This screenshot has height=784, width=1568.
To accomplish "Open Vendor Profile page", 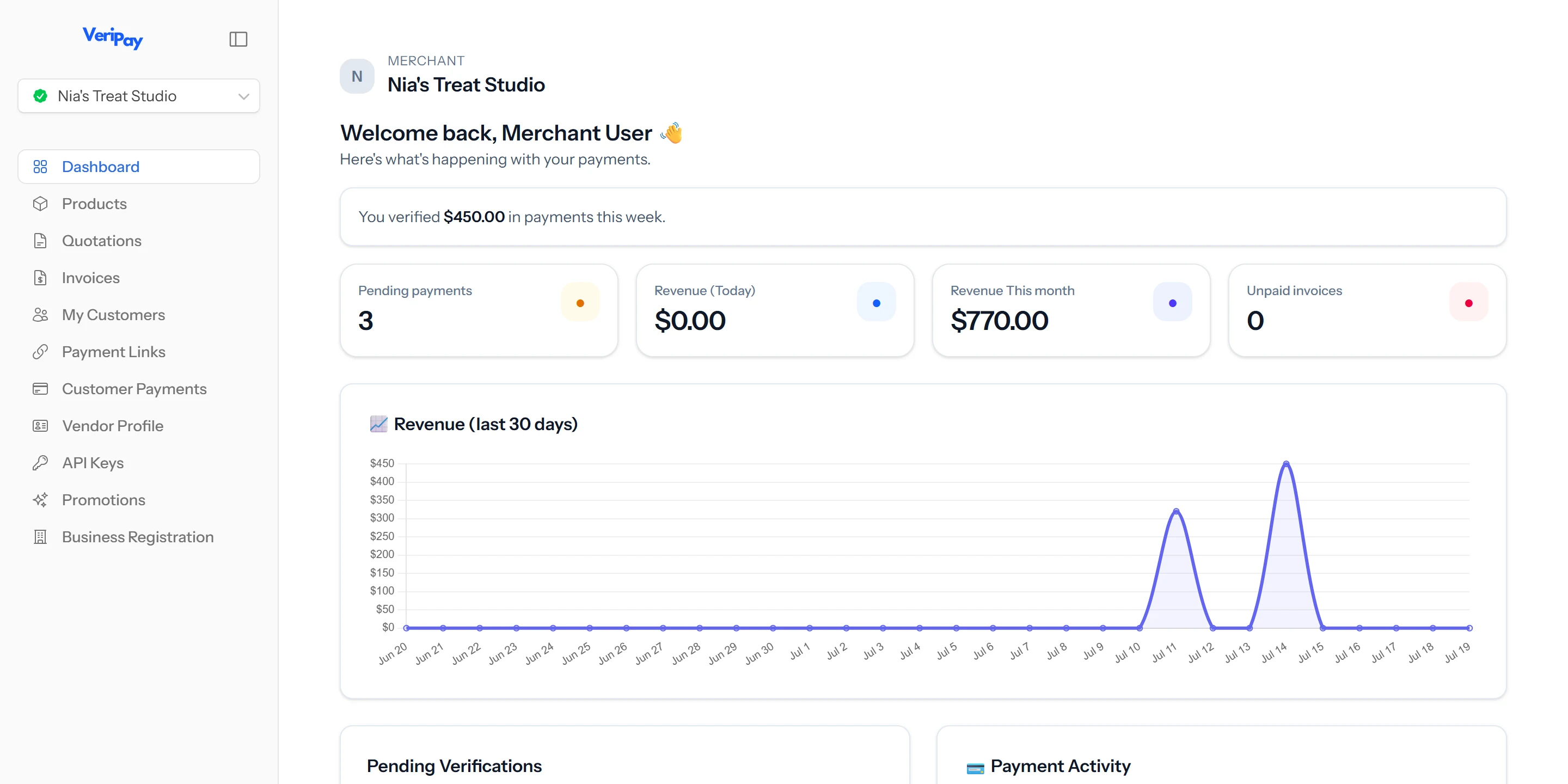I will coord(139,426).
